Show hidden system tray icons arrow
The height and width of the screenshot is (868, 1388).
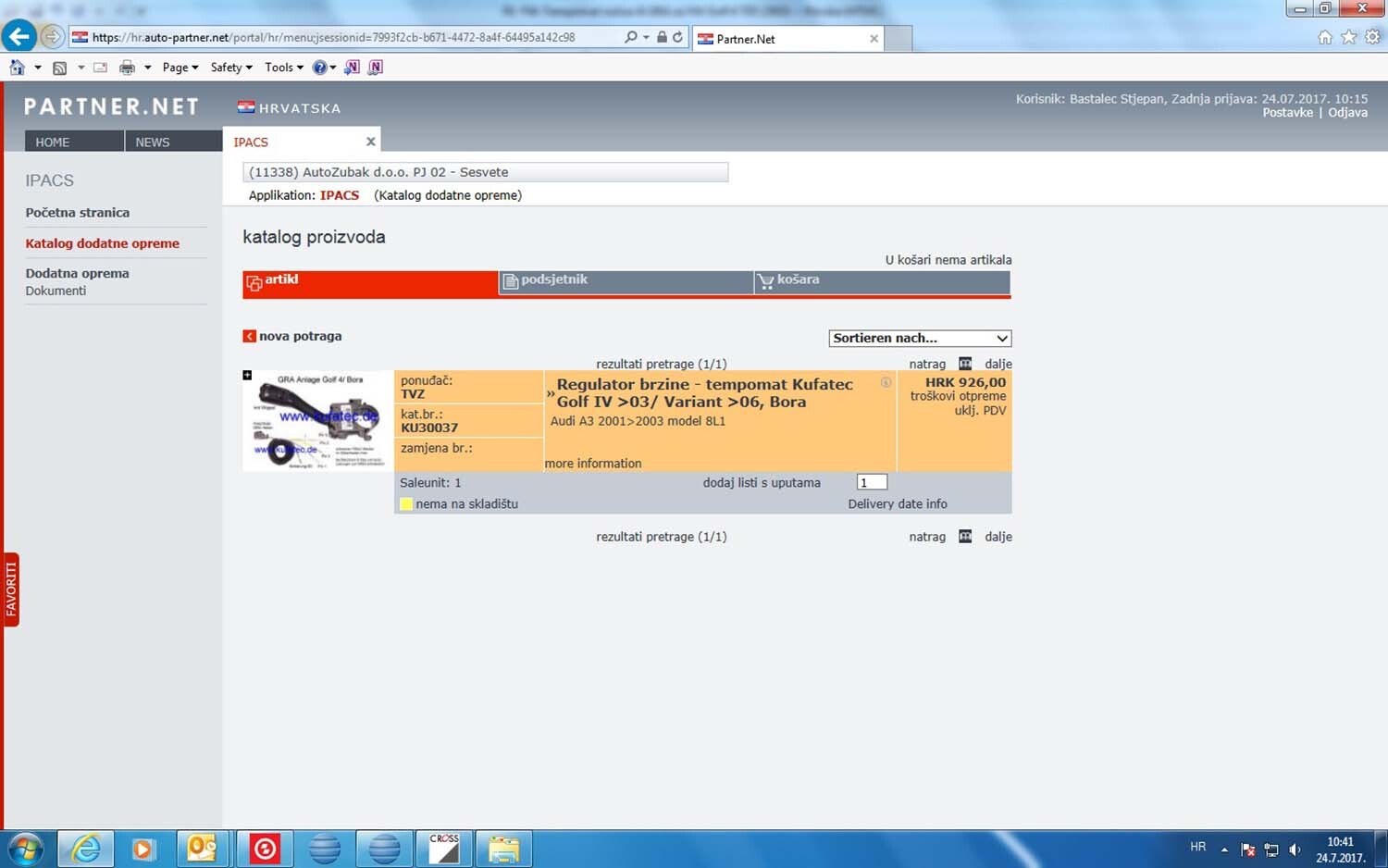(1224, 849)
